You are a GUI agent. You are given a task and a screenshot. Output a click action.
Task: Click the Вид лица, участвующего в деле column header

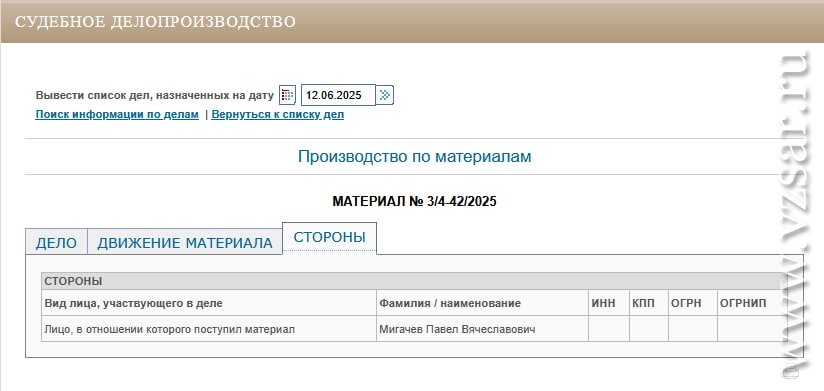209,303
